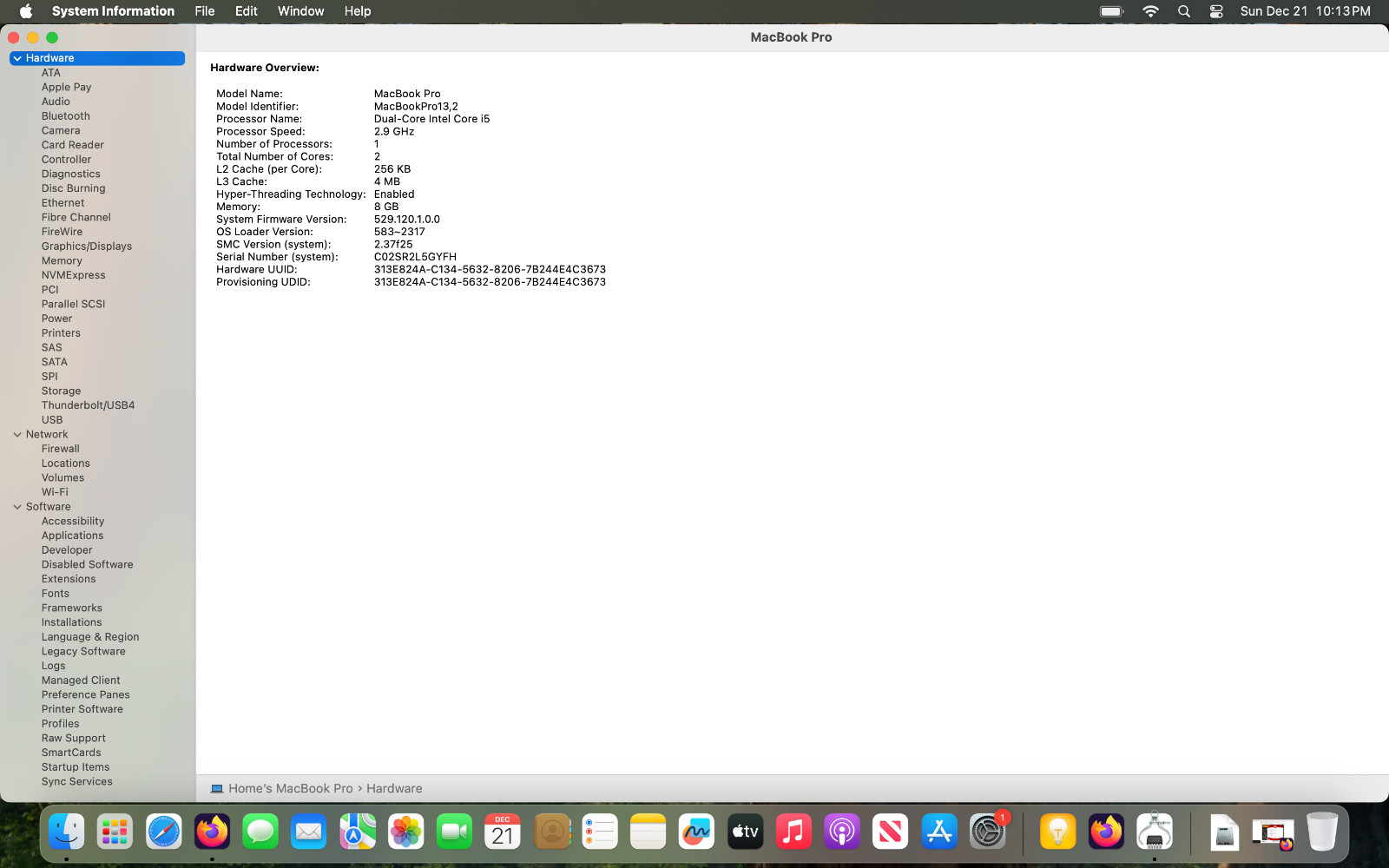Select Thunderbolt/USB4 in the sidebar
This screenshot has width=1389, height=868.
tap(88, 405)
